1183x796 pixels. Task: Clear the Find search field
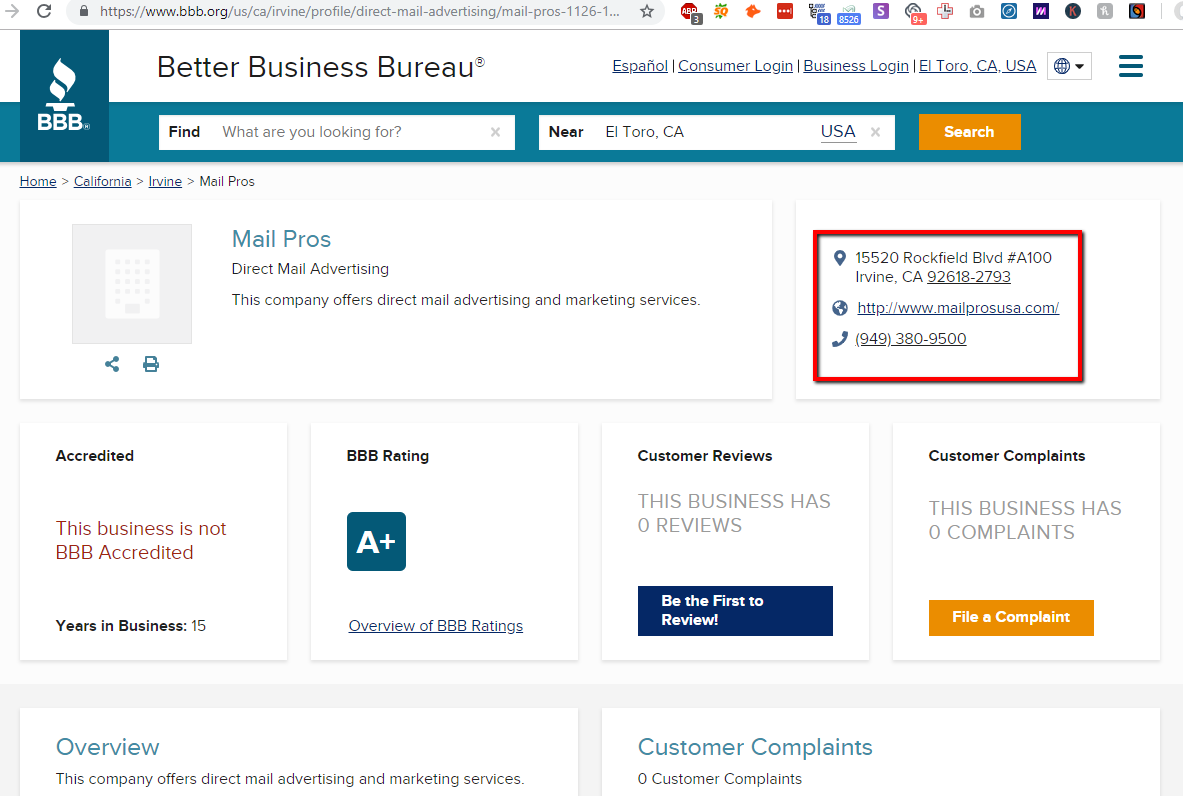click(x=496, y=132)
